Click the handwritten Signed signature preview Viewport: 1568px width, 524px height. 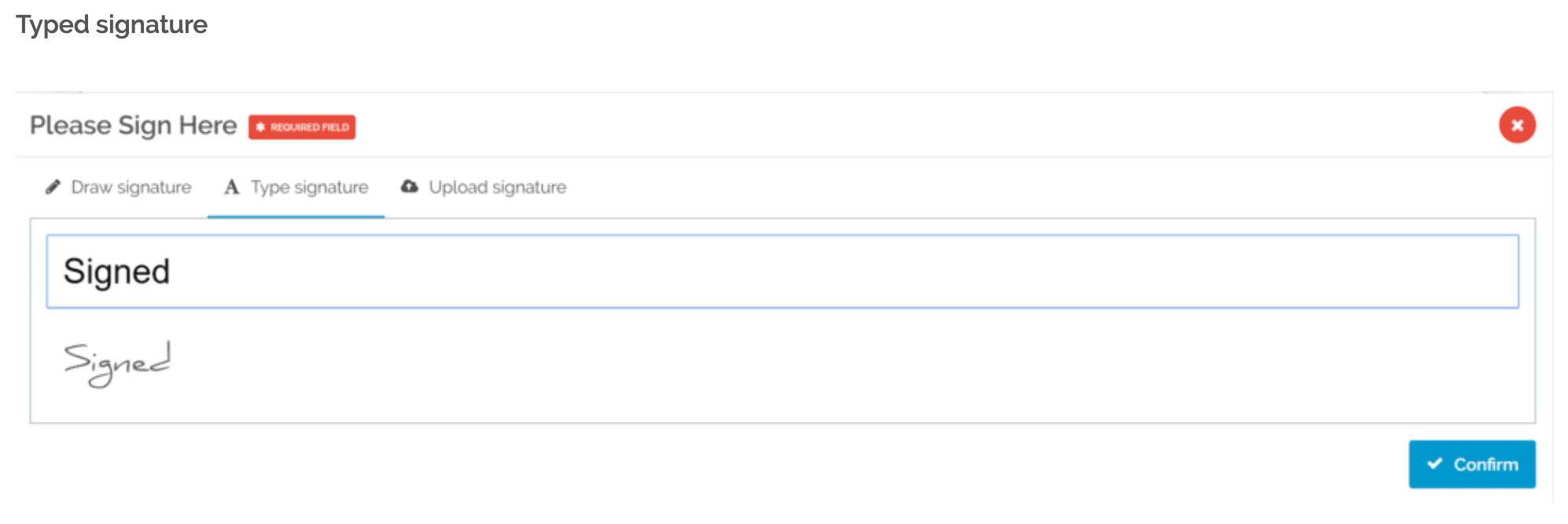click(x=116, y=362)
